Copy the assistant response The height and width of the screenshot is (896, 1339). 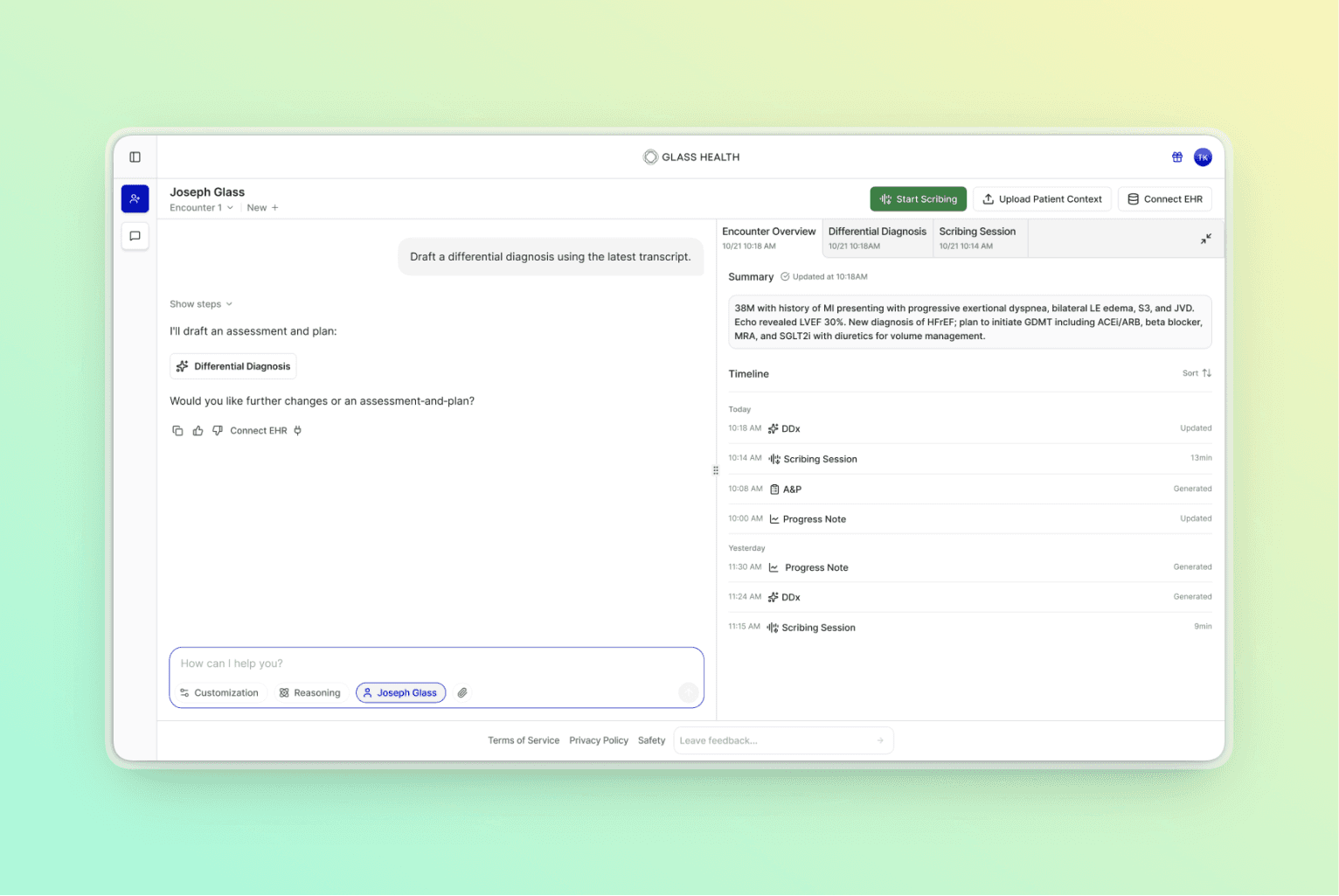point(177,431)
